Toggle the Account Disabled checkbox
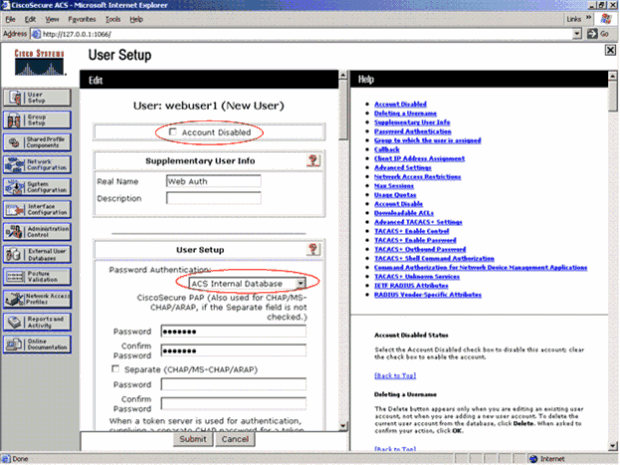Screen dimensions: 620x465 172,132
